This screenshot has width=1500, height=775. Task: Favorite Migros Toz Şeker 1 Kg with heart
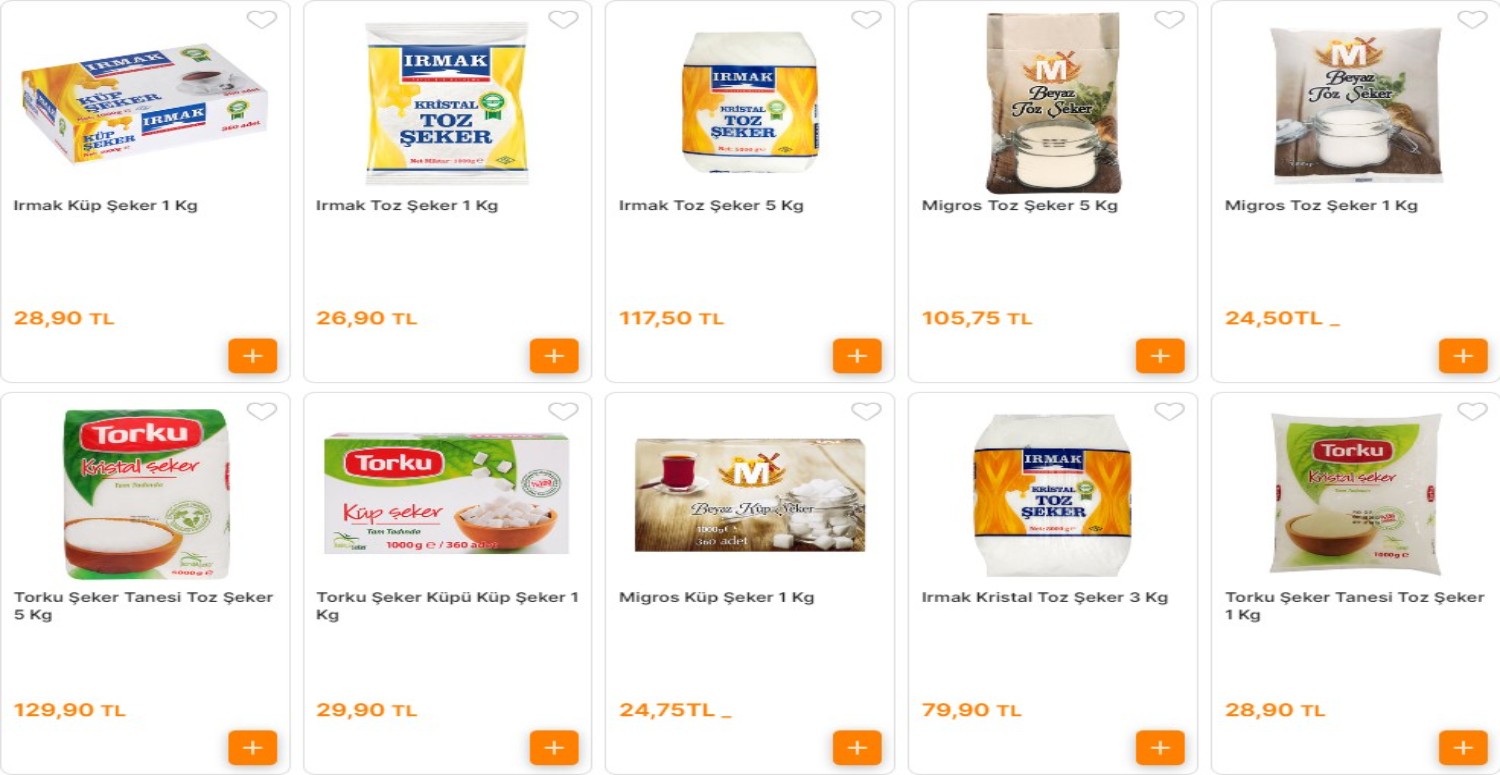[x=1472, y=20]
